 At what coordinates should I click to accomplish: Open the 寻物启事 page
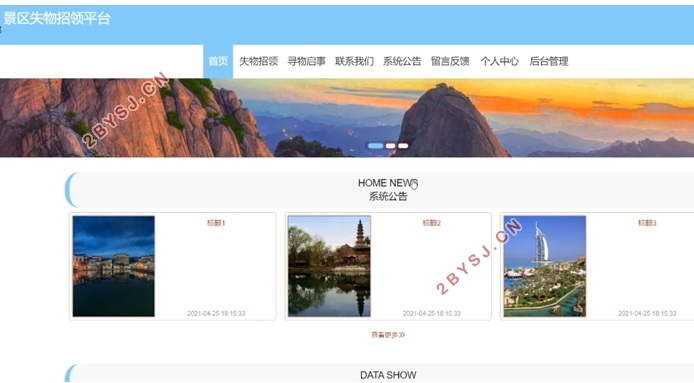[x=306, y=61]
